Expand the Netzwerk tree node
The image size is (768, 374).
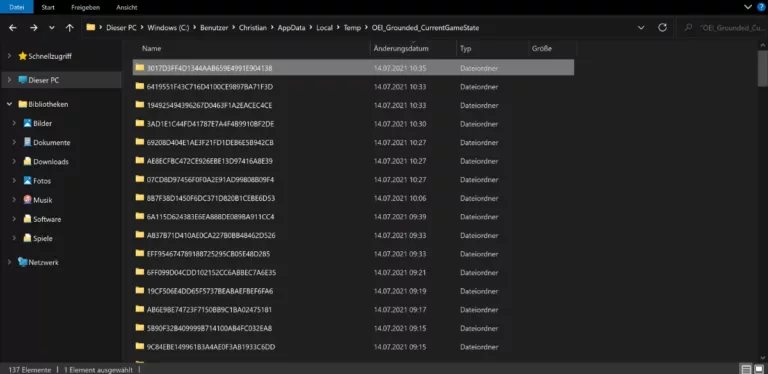pos(9,262)
